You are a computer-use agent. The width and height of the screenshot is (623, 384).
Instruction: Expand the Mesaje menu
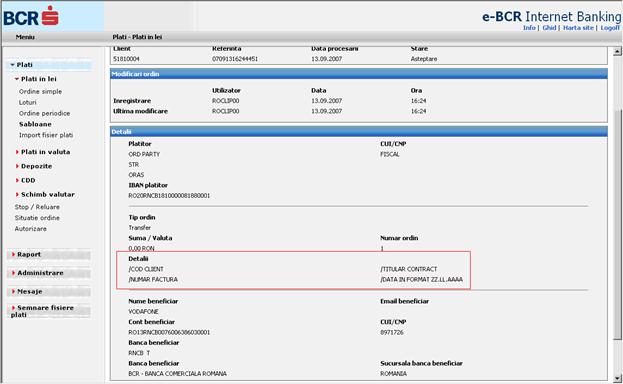pos(48,291)
